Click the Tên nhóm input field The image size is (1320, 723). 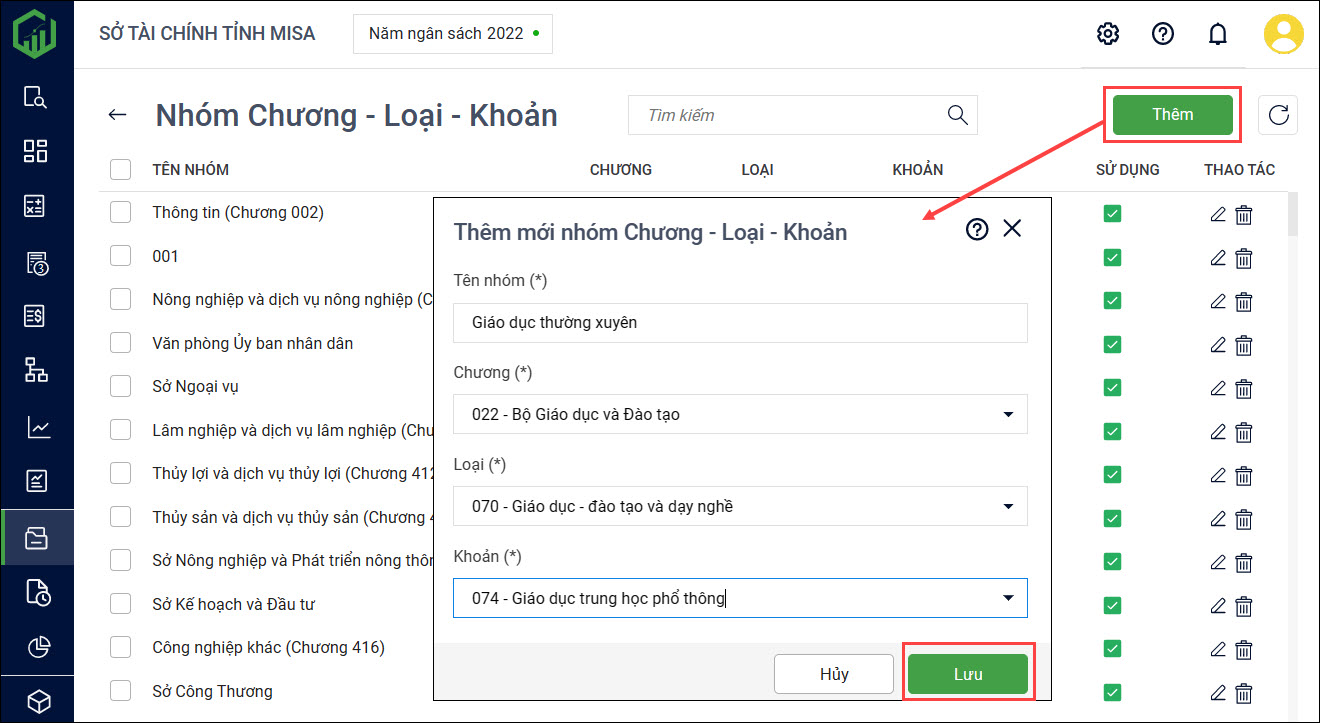[740, 323]
